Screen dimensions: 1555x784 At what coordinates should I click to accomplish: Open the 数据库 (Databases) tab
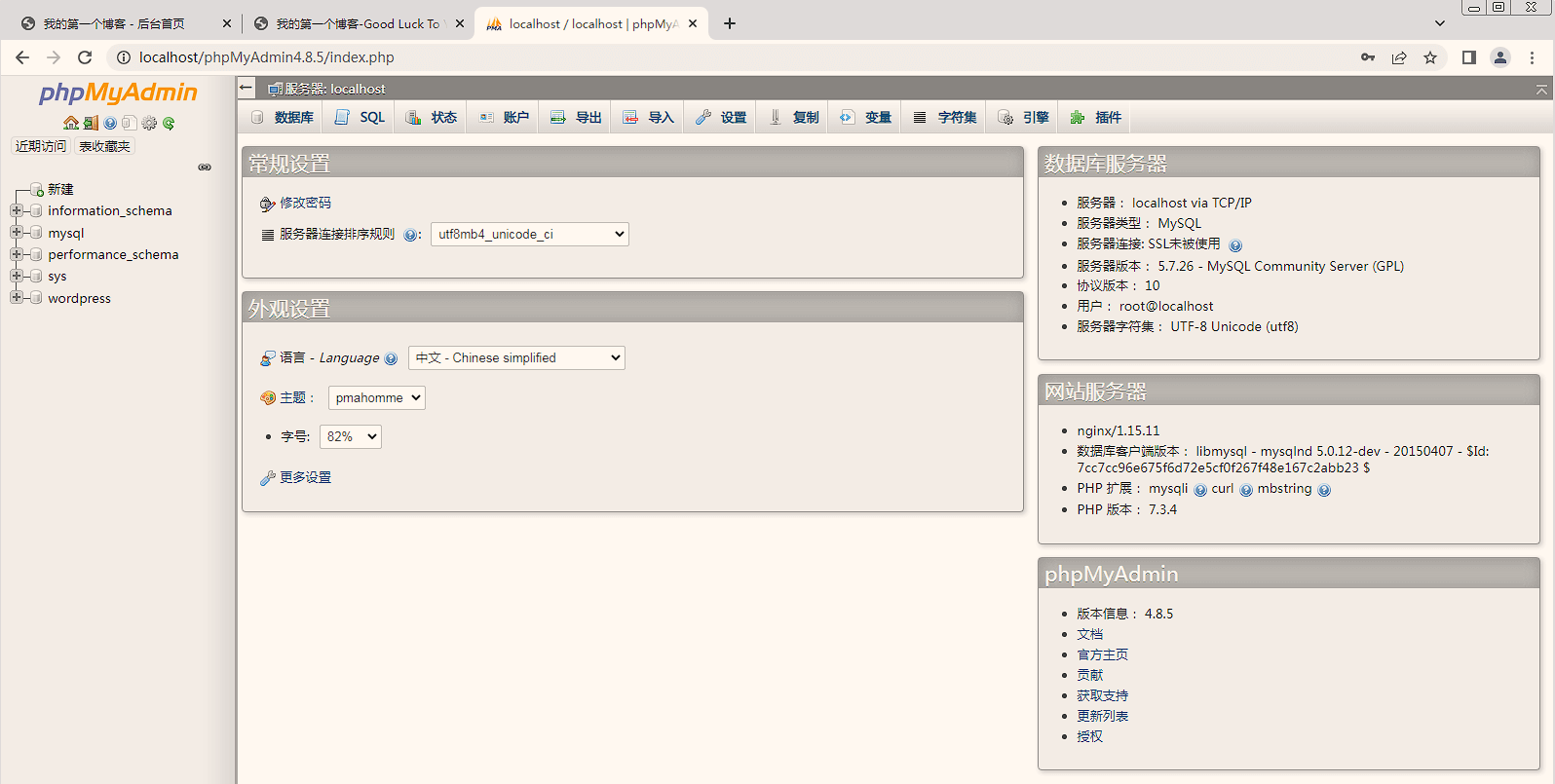tap(284, 117)
